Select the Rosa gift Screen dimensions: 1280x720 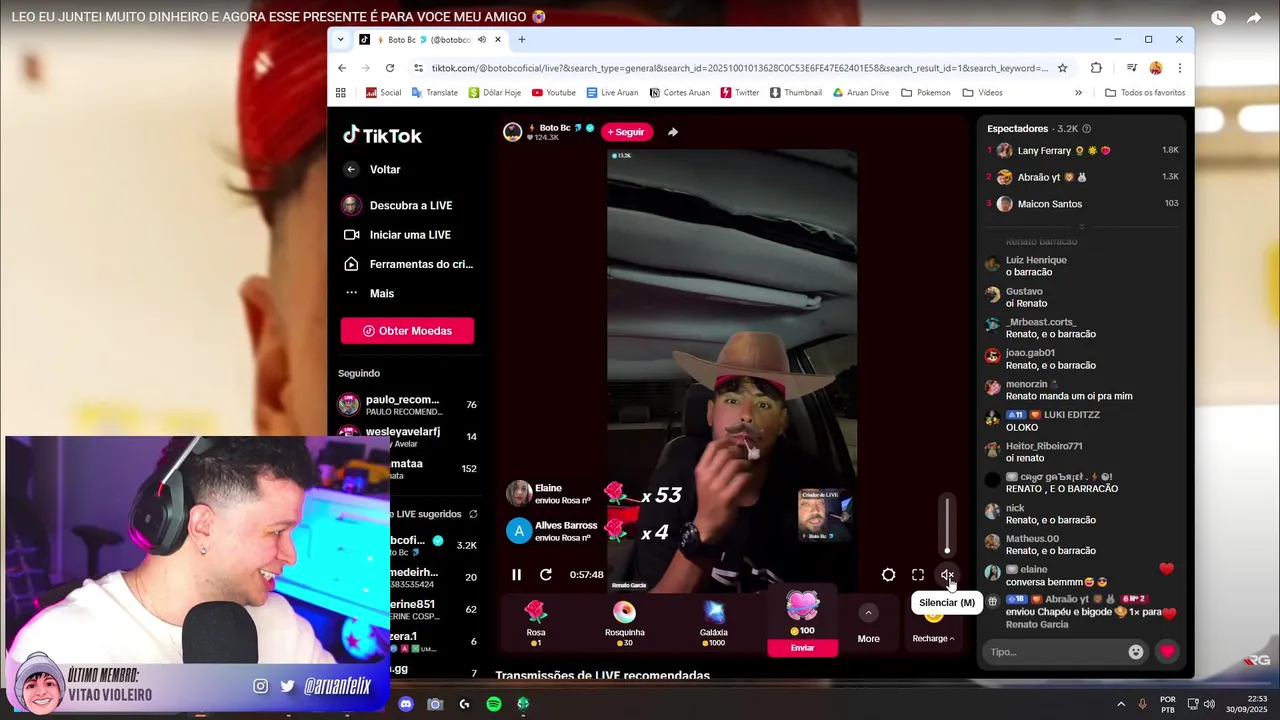click(536, 620)
